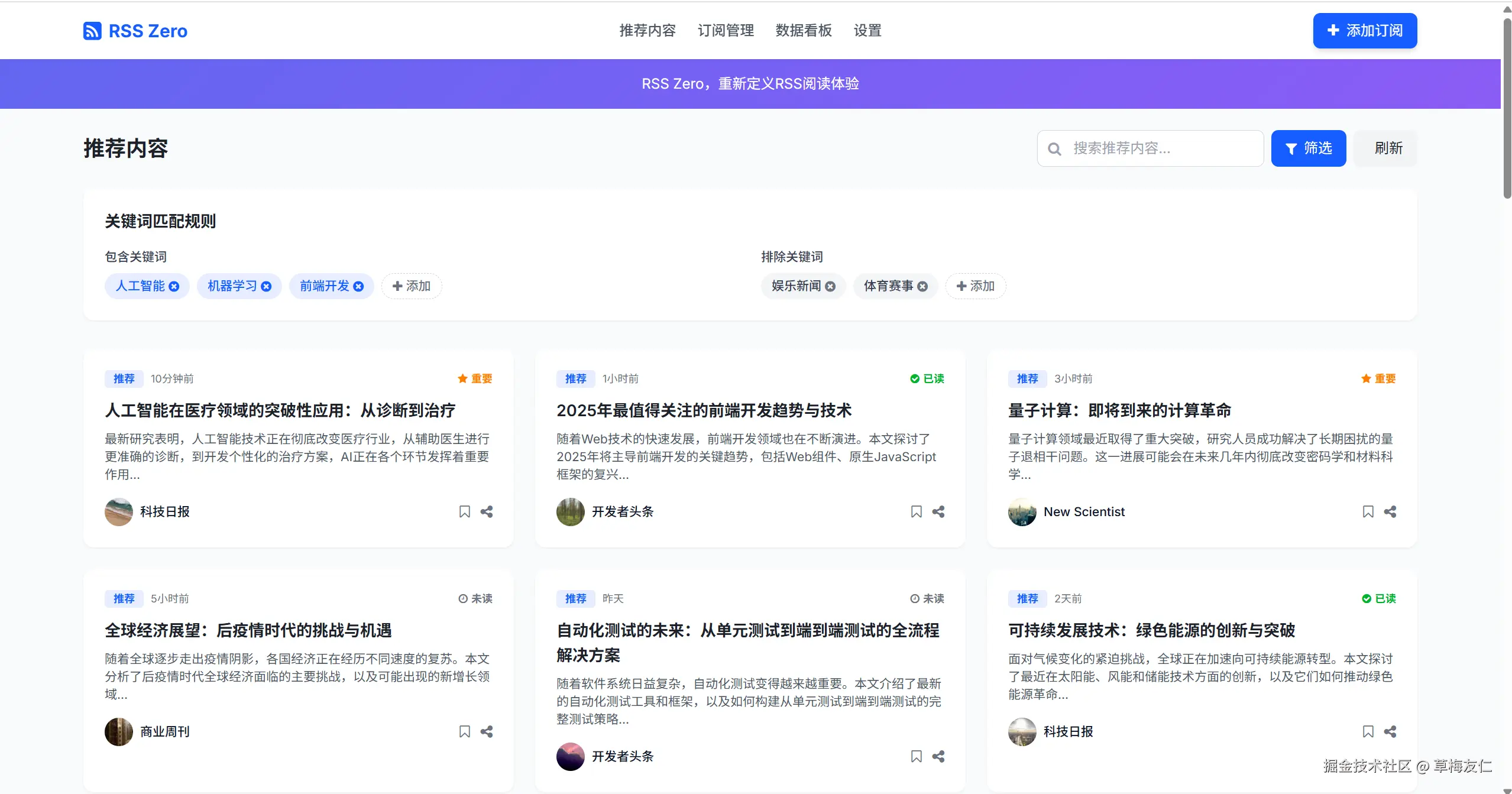Click the 添加订阅 button

1365,31
